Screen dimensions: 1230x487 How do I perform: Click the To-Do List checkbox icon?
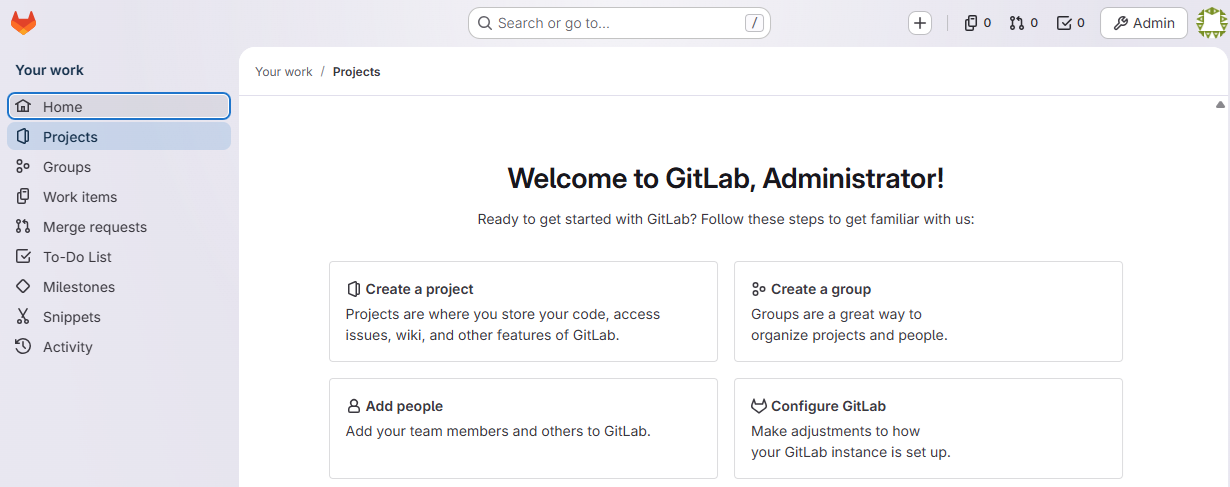pyautogui.click(x=23, y=257)
